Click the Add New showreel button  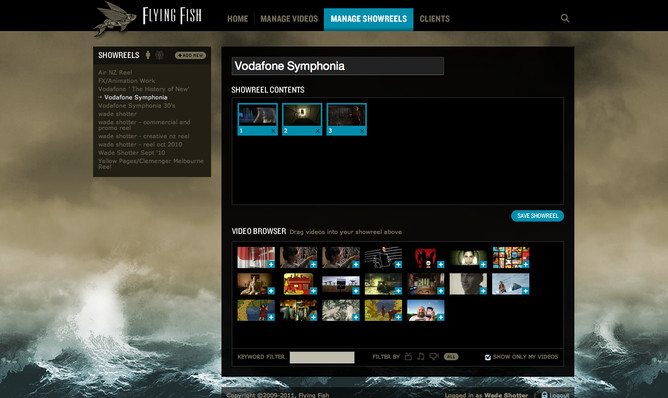tap(190, 55)
